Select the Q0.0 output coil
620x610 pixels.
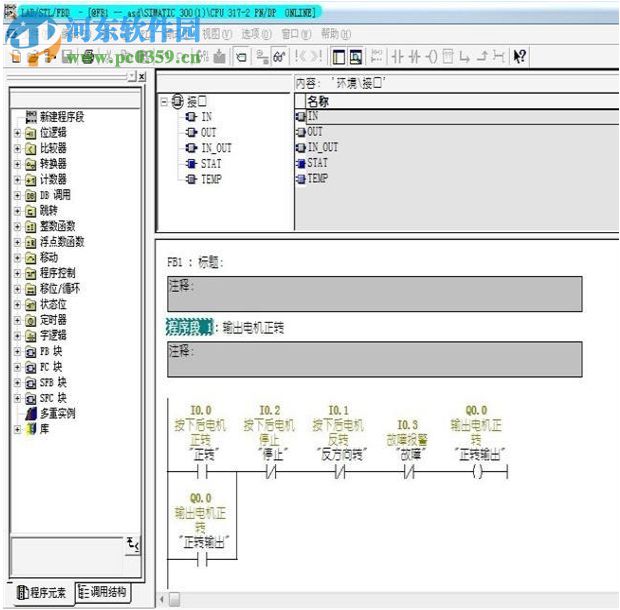[x=478, y=472]
